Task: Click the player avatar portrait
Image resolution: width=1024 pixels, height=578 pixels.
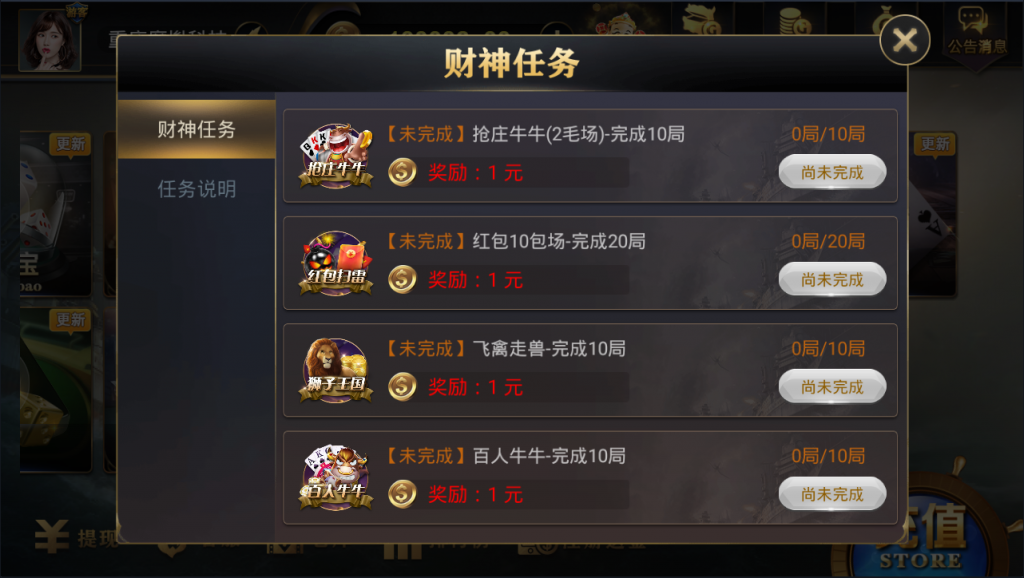Action: [50, 39]
